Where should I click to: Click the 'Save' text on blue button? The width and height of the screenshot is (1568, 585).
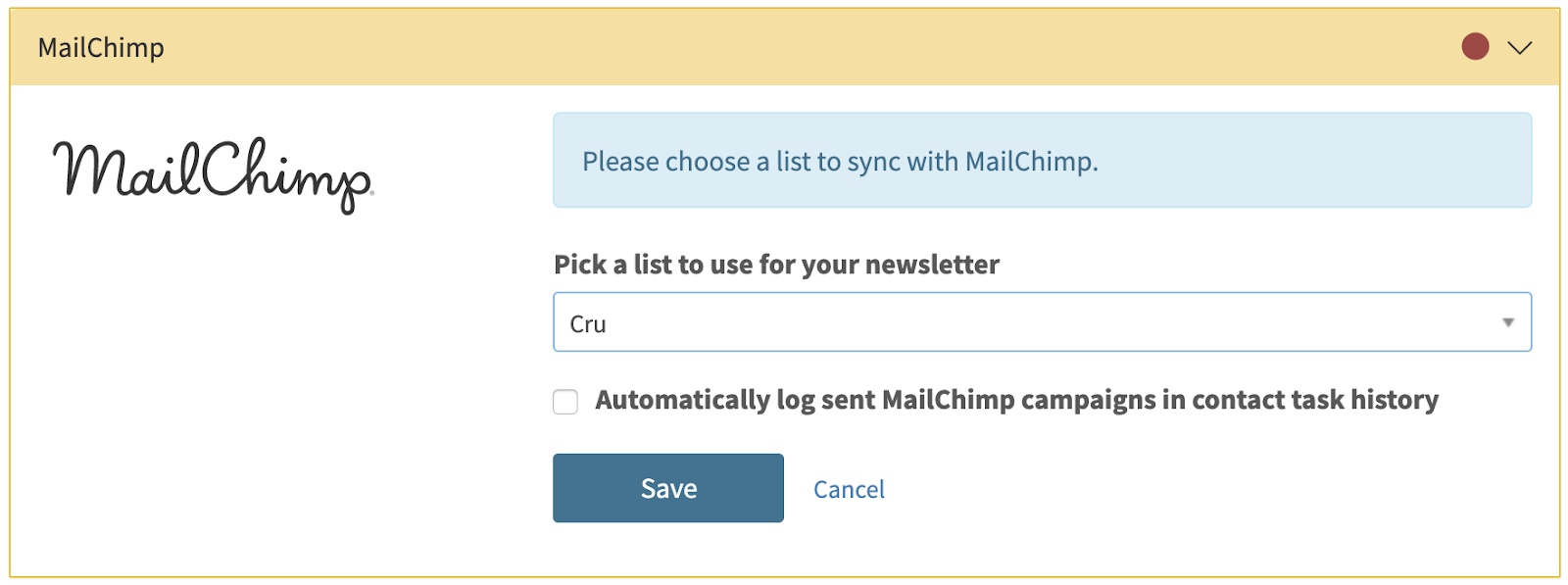(x=668, y=489)
